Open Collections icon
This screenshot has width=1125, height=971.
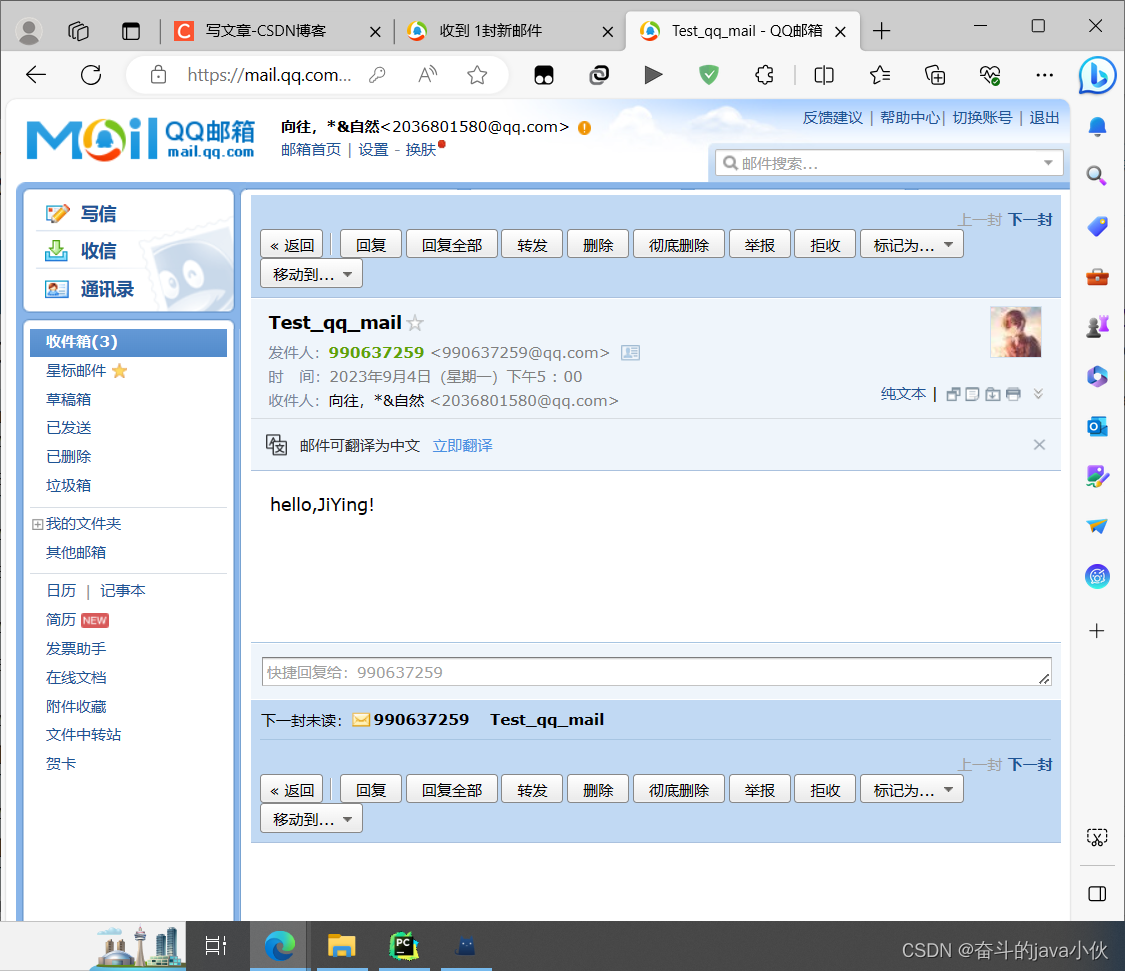pyautogui.click(x=935, y=75)
